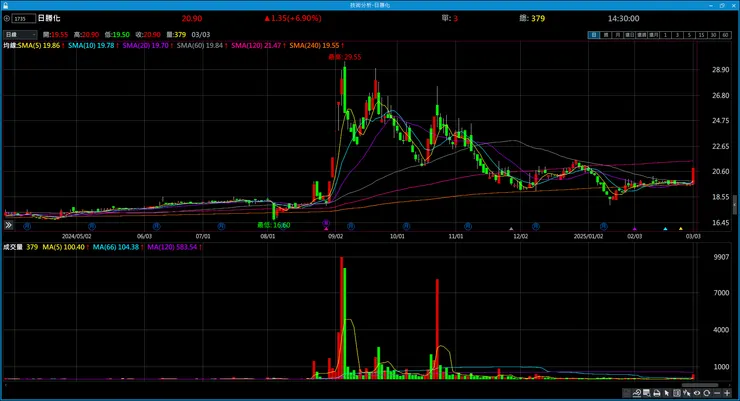Screen dimensions: 740x401
Task: Click the price change ▲1.35(+6.90%) text
Action: [x=293, y=18]
